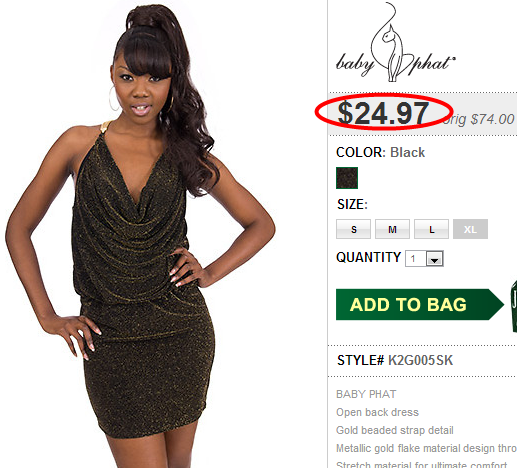Choose size S
Viewport: 517px width, 468px height.
[x=353, y=229]
